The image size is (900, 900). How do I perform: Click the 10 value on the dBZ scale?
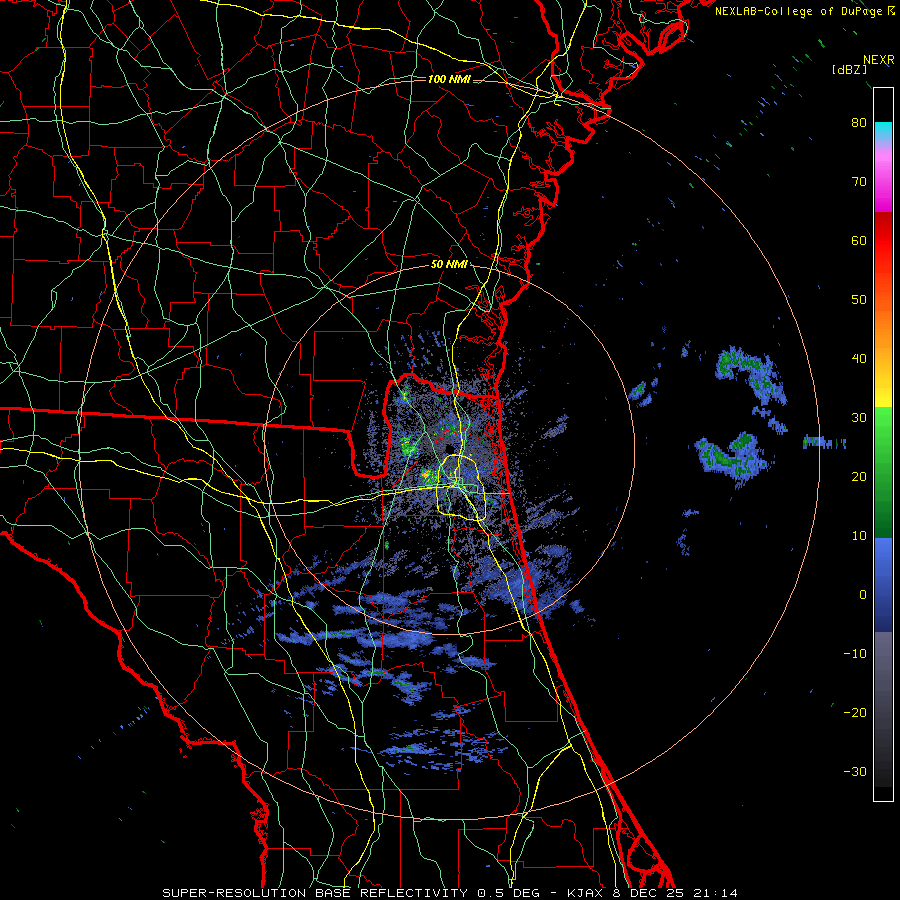(859, 536)
